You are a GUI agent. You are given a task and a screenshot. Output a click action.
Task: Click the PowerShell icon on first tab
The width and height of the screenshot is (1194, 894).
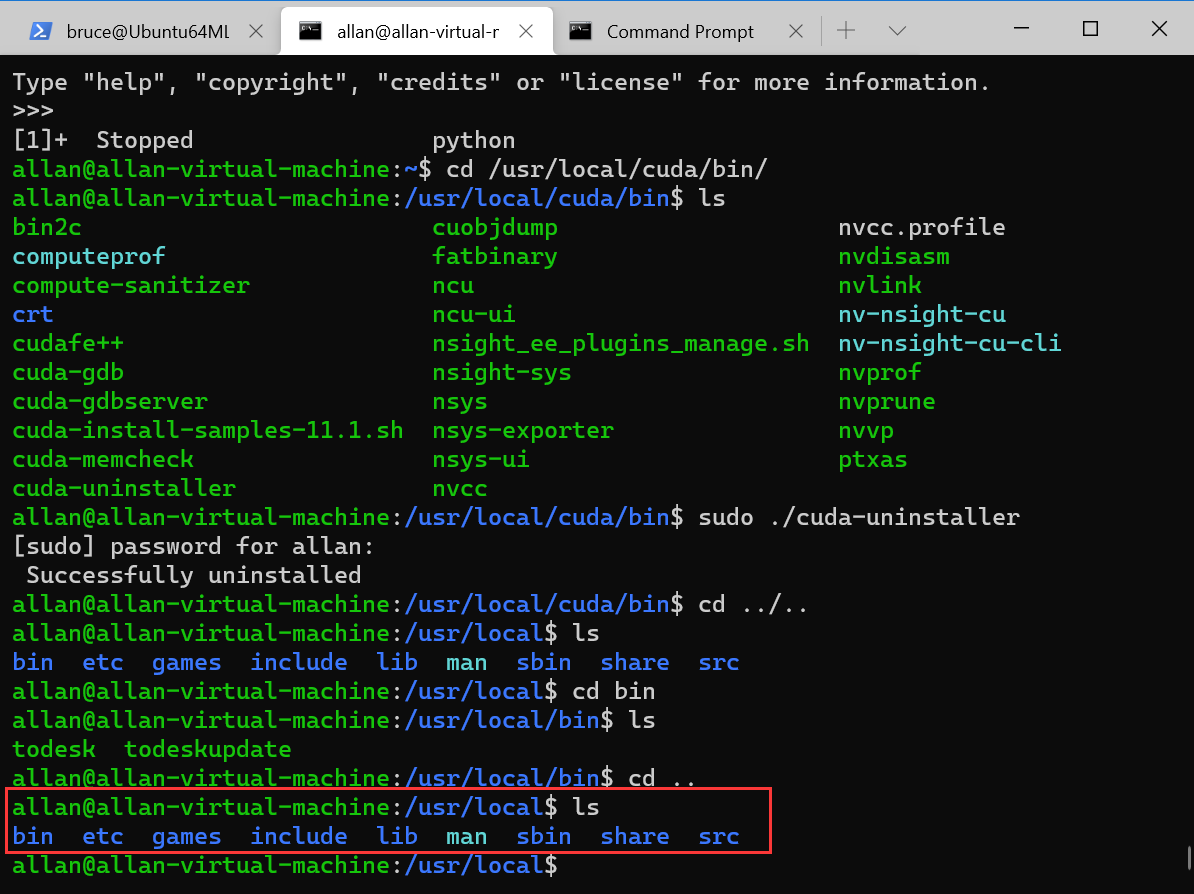pos(40,31)
